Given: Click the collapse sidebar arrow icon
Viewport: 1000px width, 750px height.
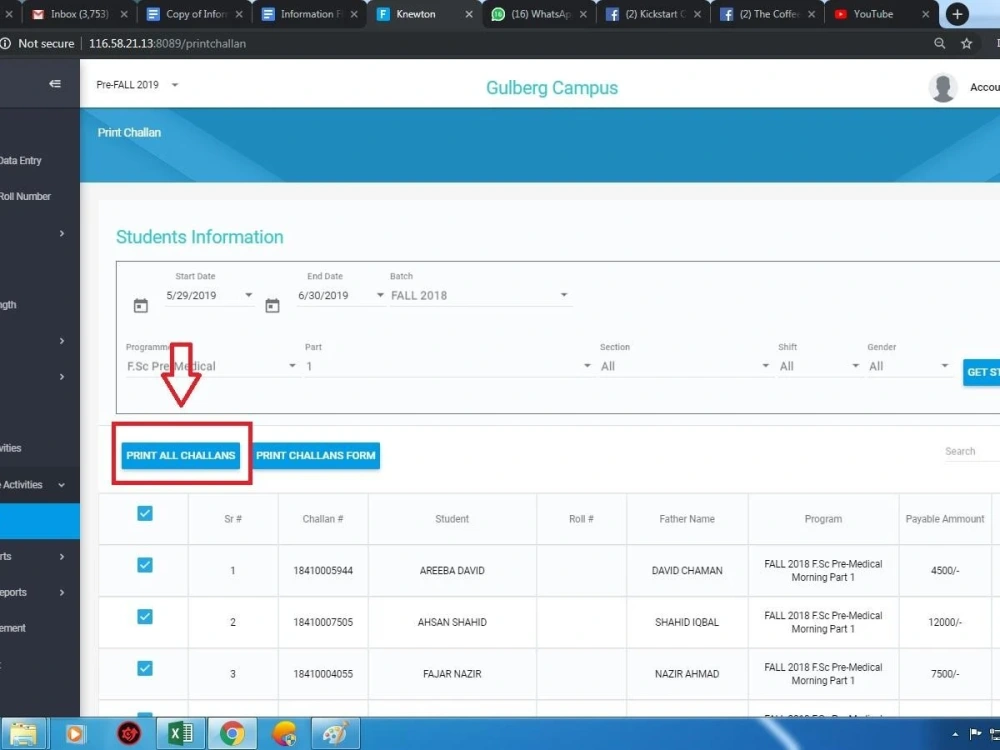Looking at the screenshot, I should click(57, 86).
